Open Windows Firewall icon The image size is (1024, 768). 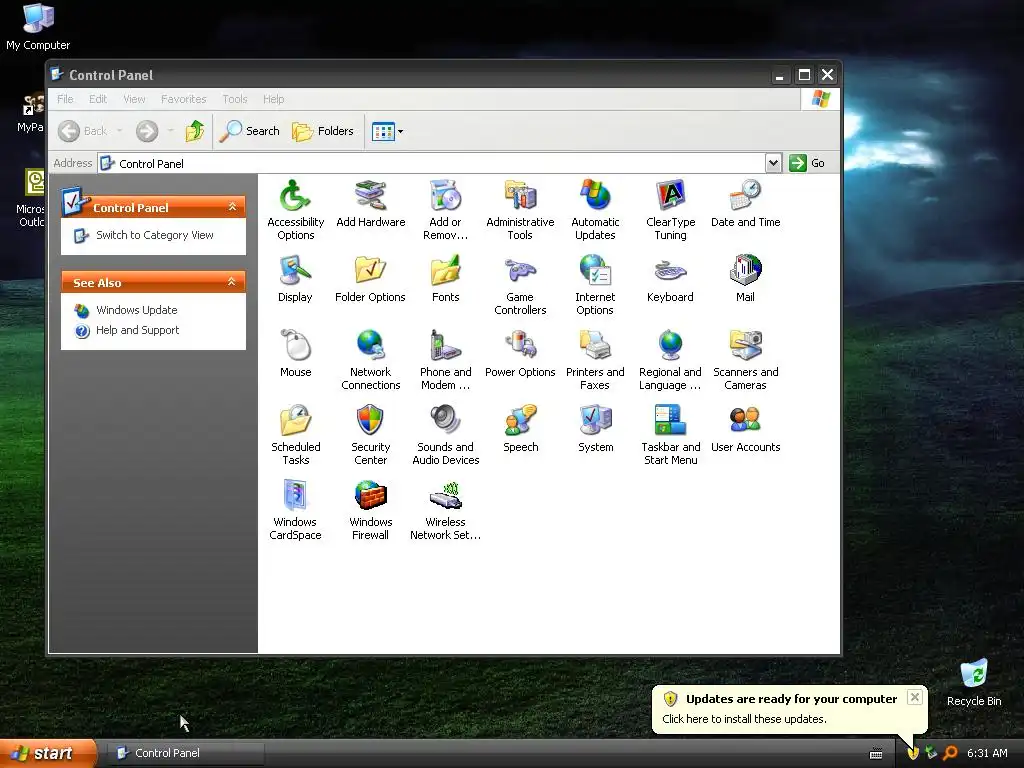[370, 509]
